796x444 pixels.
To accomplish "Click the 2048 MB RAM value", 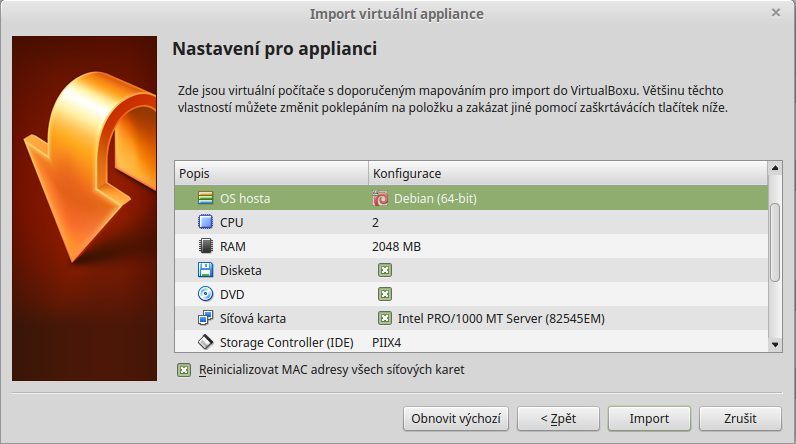I will [x=396, y=247].
